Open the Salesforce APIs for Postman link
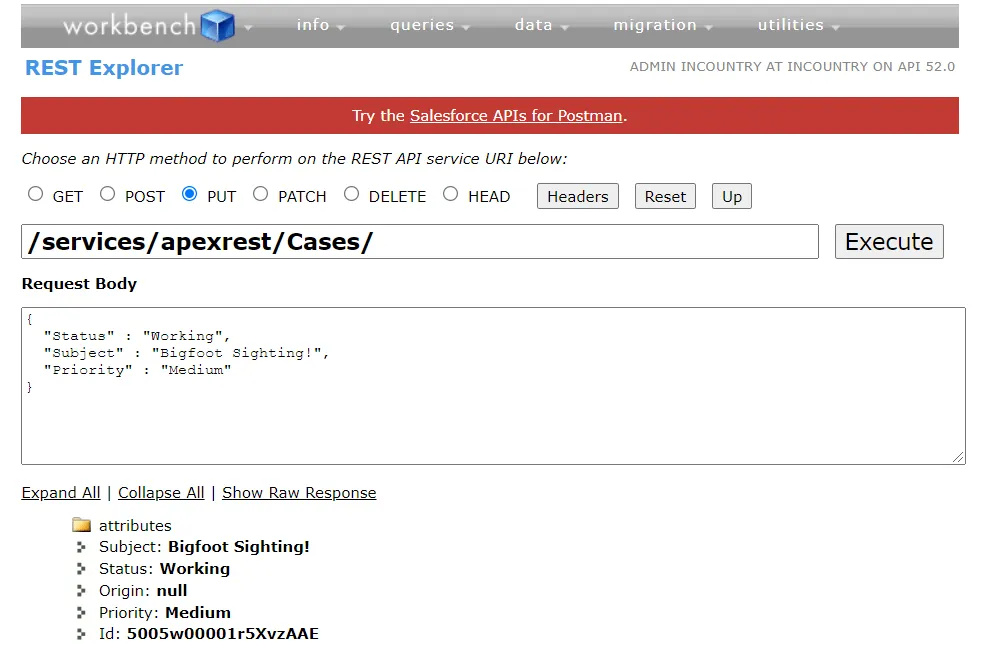The image size is (981, 666). pos(516,116)
